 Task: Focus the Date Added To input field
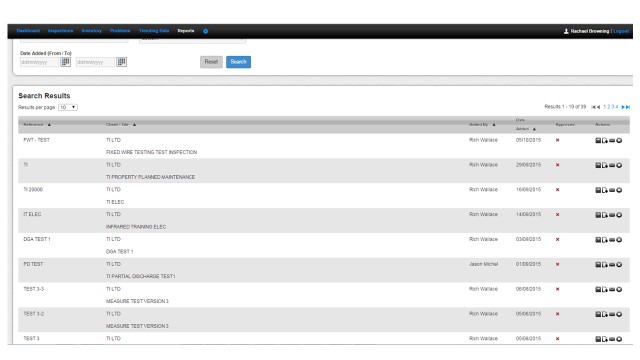[95, 62]
